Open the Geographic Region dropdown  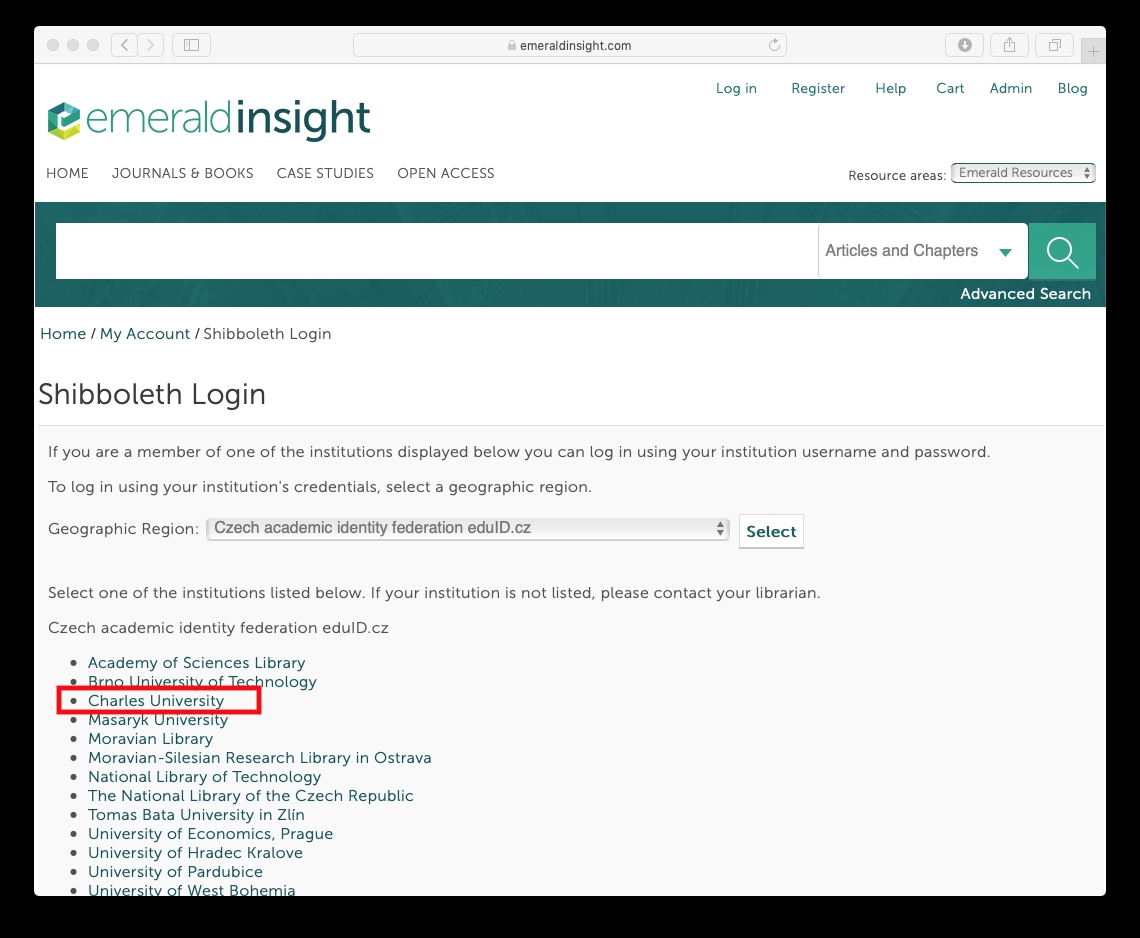click(468, 529)
